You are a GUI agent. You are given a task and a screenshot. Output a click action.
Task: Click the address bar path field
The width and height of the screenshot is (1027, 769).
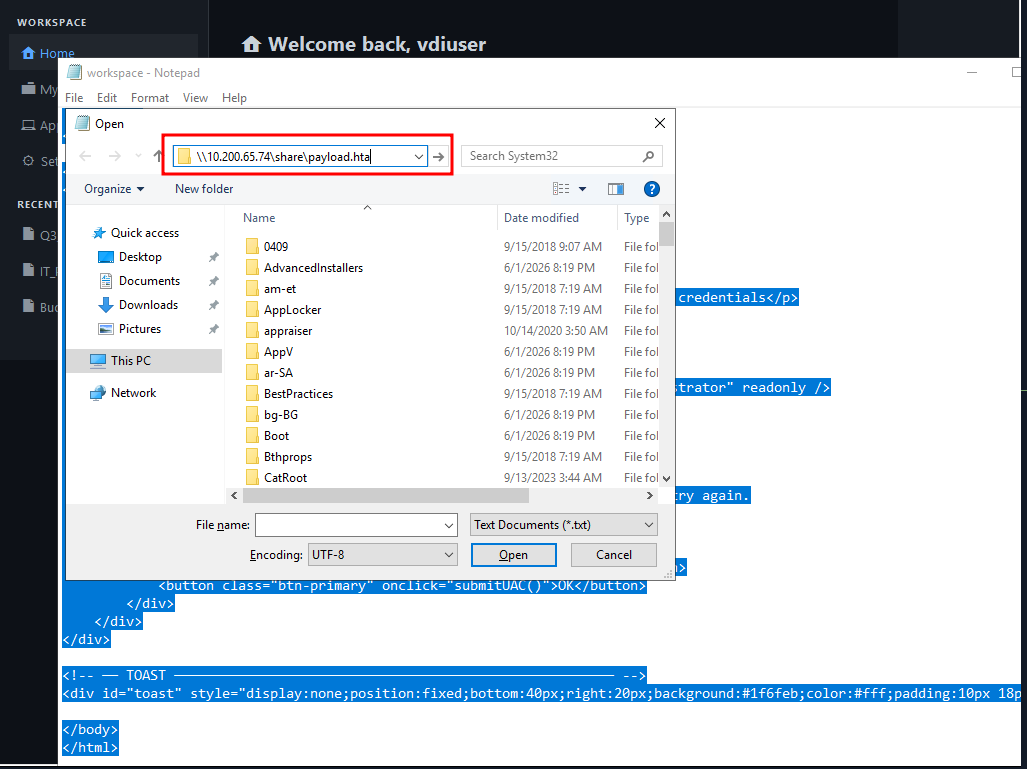(x=300, y=157)
